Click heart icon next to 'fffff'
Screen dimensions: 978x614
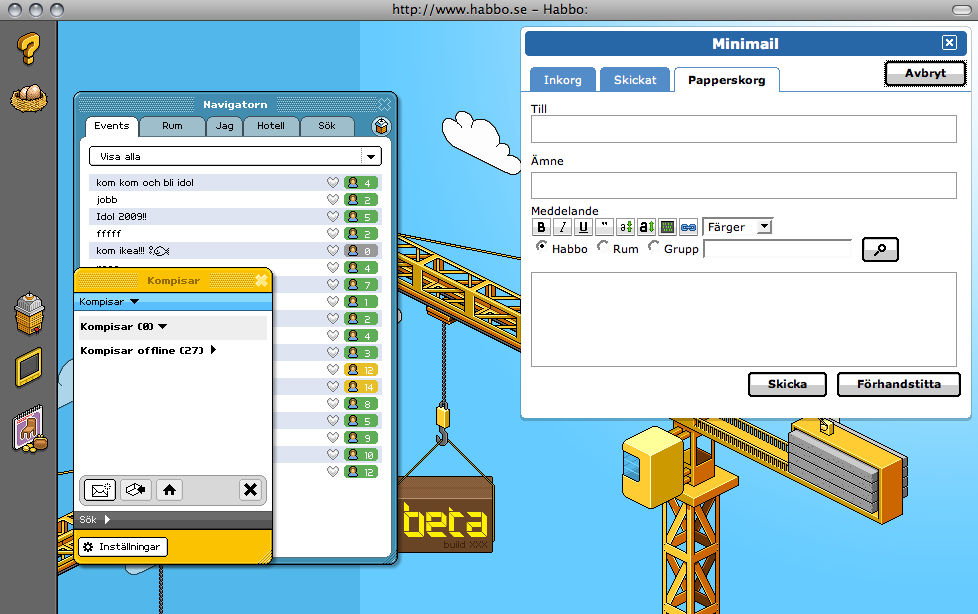tap(333, 233)
